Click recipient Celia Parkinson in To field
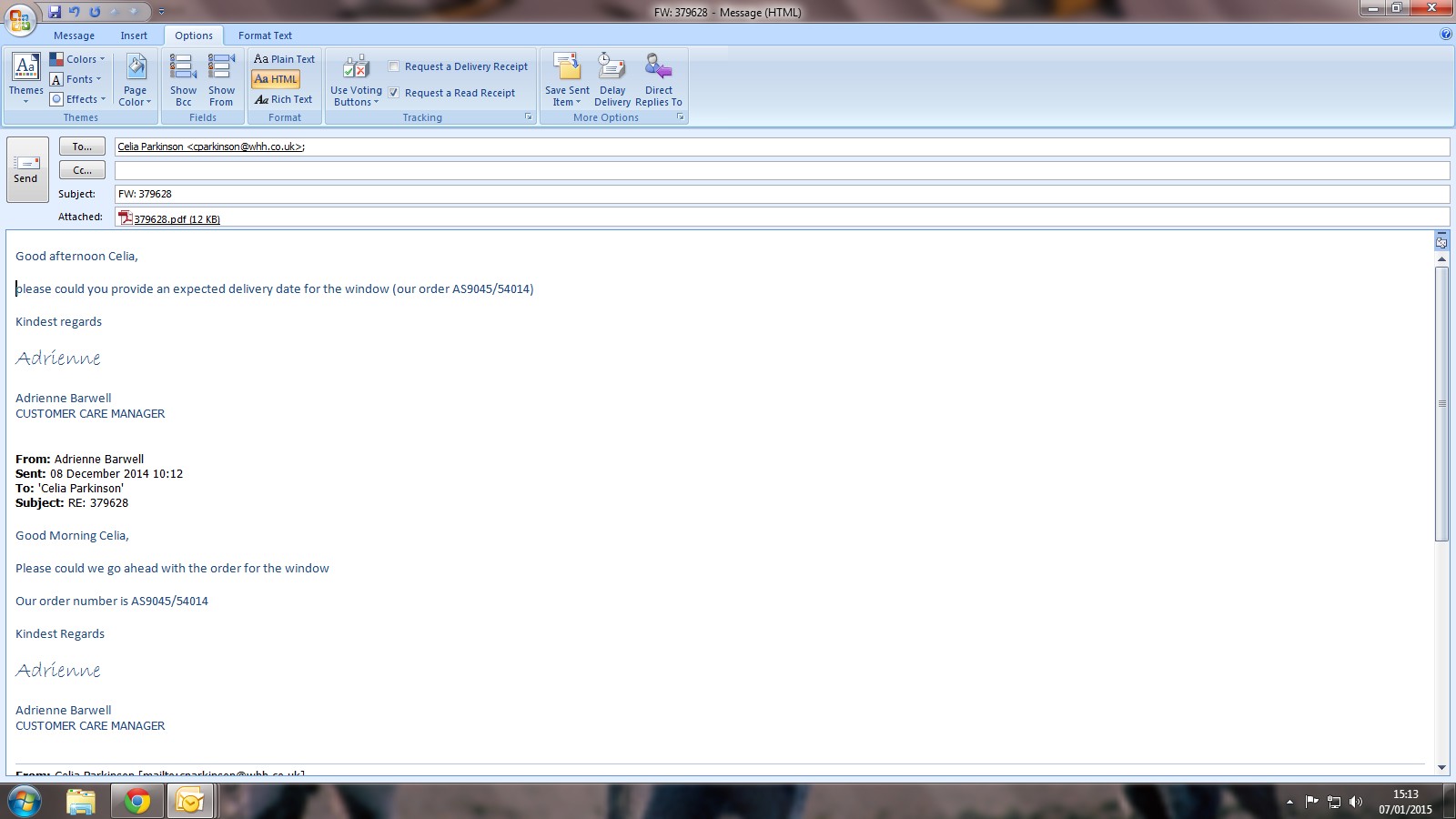 point(211,147)
